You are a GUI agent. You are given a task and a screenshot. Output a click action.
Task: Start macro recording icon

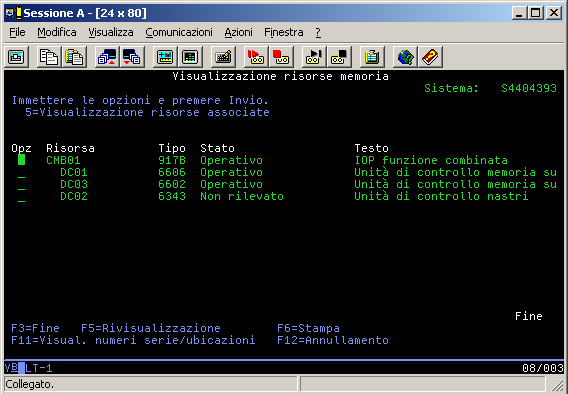[x=256, y=57]
